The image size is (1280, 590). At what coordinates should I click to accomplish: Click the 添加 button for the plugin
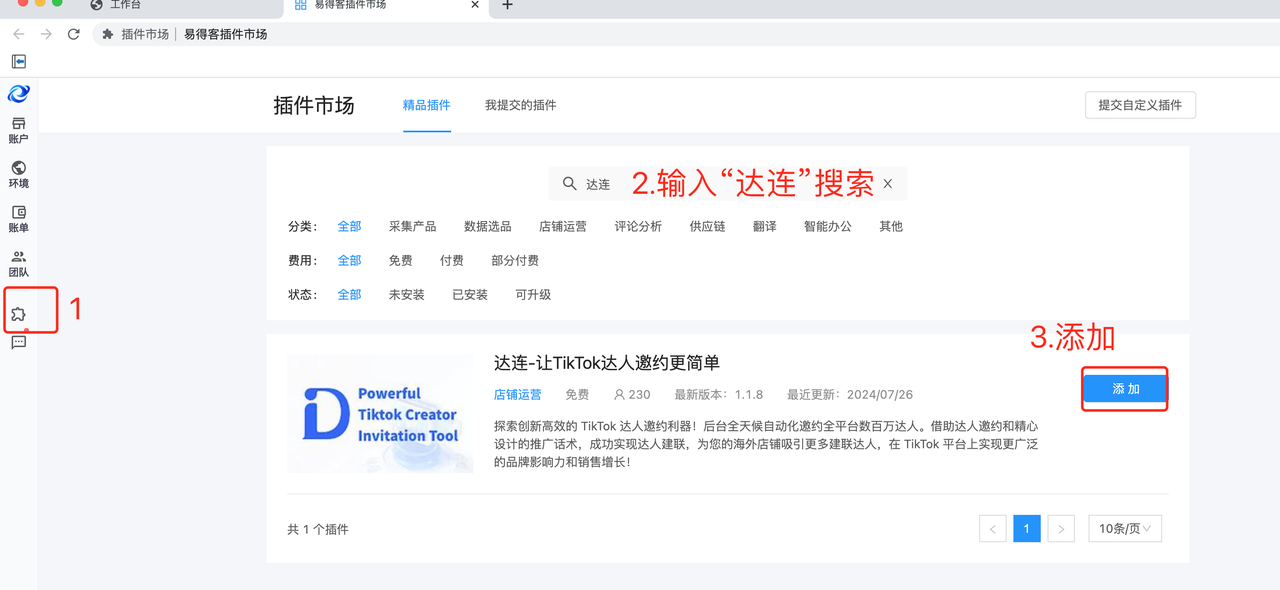[1125, 389]
